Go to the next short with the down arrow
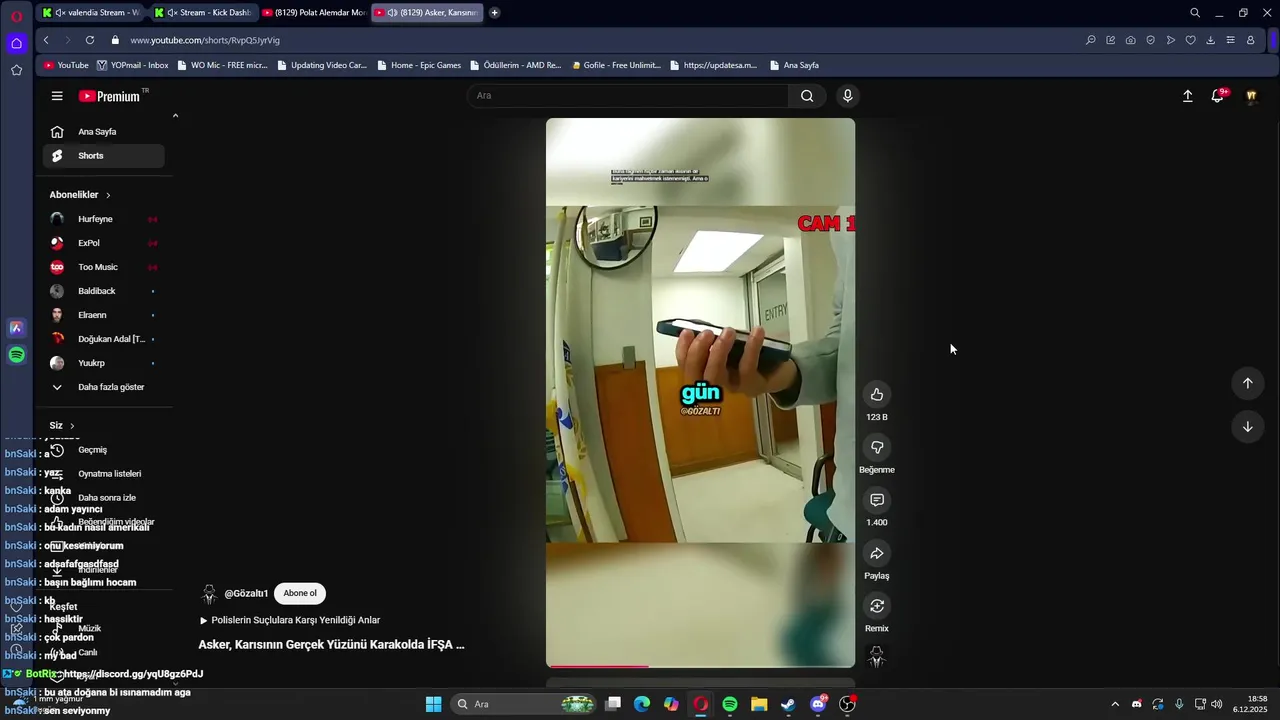Viewport: 1280px width, 720px height. (x=1247, y=427)
